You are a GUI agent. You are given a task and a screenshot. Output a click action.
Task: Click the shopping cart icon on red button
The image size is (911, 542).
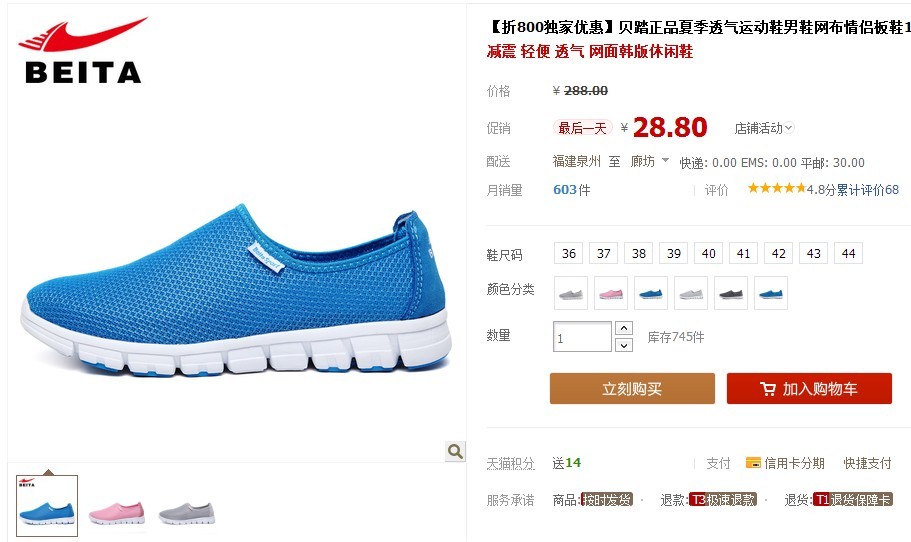click(x=767, y=389)
